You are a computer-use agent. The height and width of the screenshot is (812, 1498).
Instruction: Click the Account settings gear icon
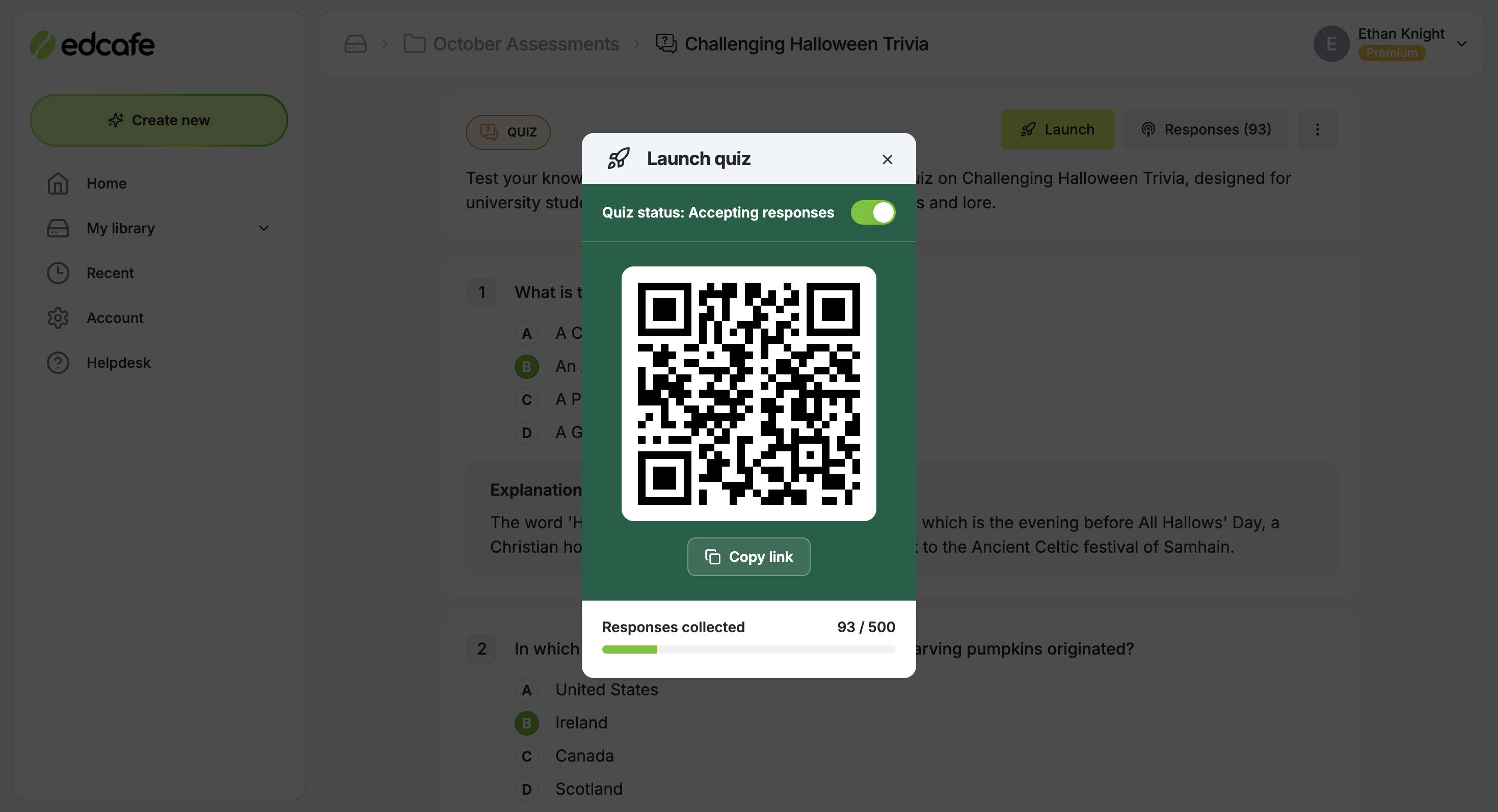pos(58,317)
